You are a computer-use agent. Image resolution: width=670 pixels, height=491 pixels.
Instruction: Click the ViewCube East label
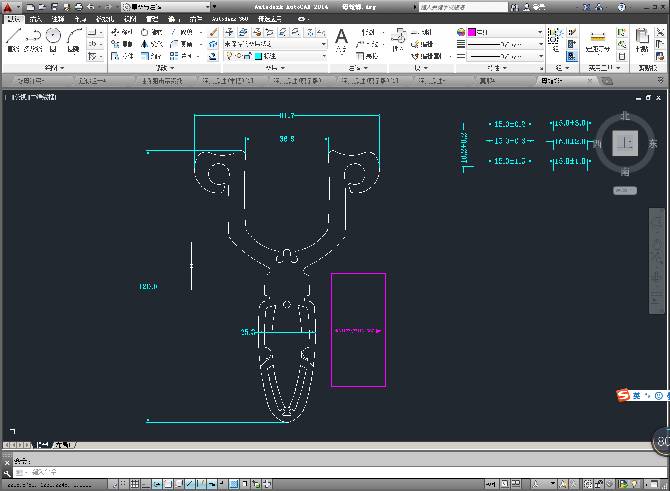(x=652, y=144)
